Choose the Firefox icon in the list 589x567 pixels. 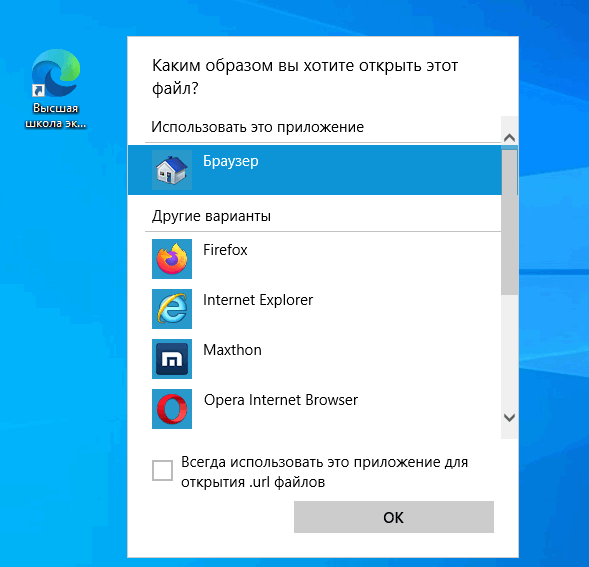pyautogui.click(x=172, y=259)
